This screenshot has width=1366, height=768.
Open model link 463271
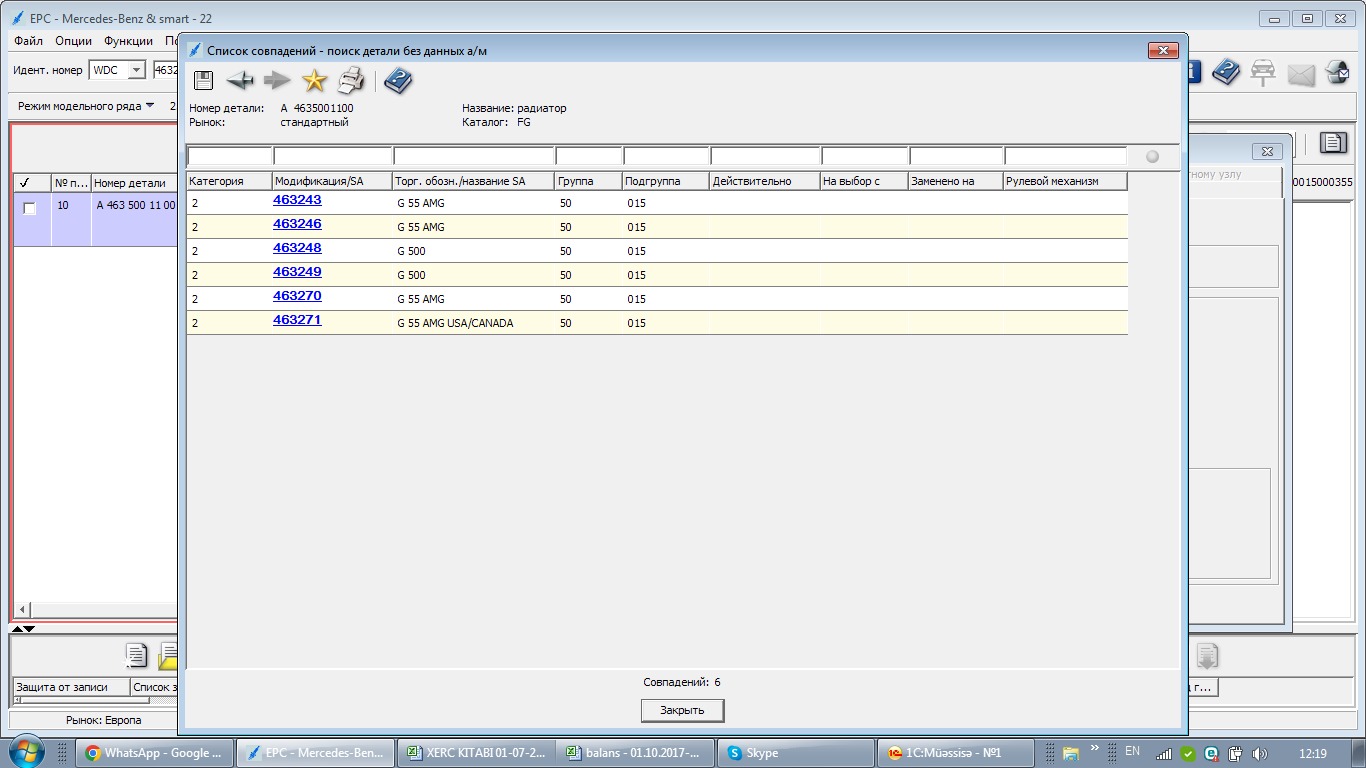297,320
